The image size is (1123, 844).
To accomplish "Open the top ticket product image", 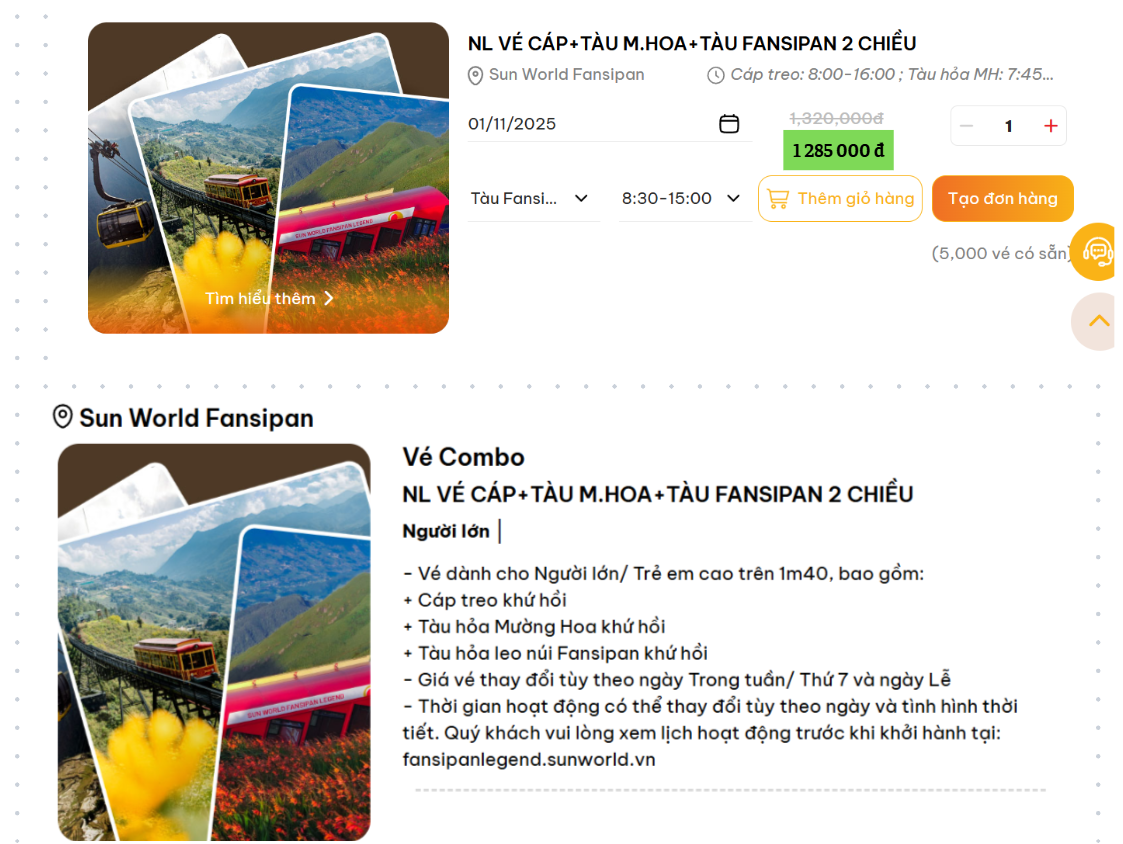I will tap(269, 178).
